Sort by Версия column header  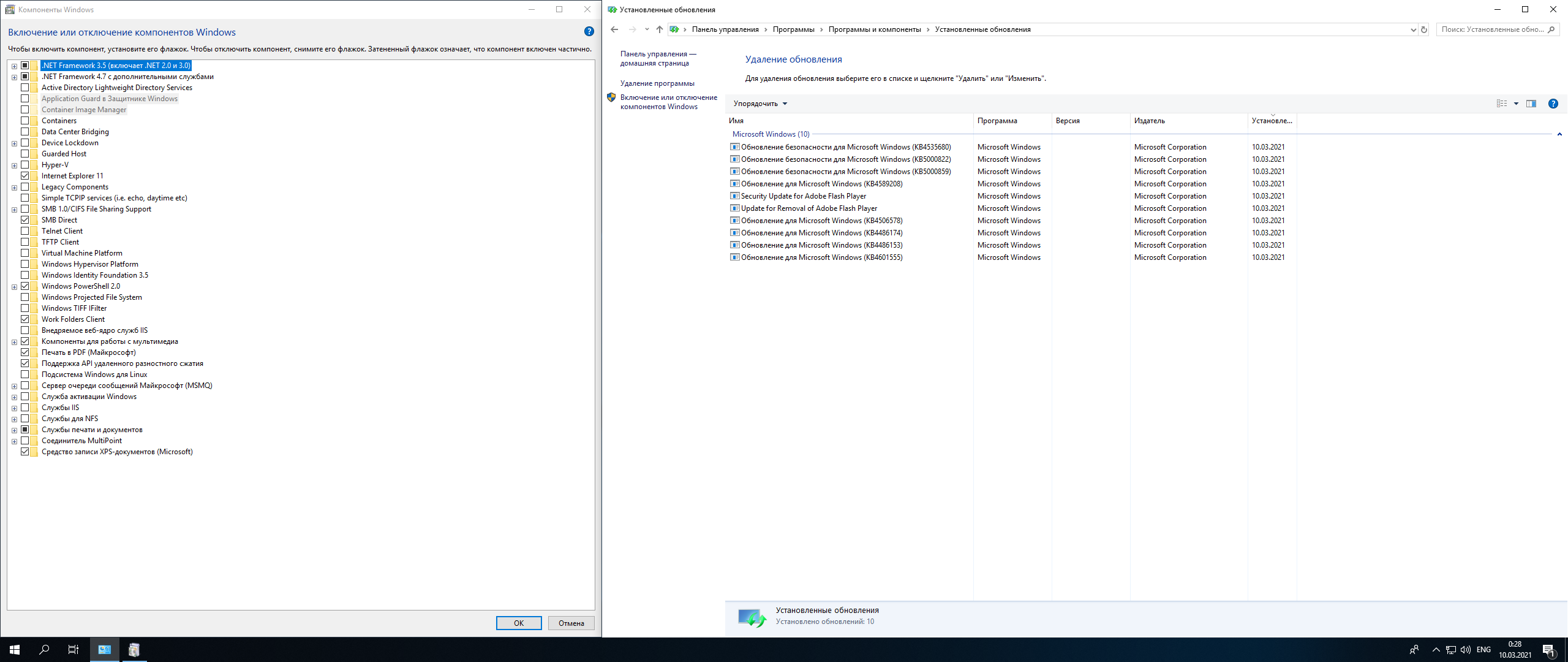[1091, 121]
